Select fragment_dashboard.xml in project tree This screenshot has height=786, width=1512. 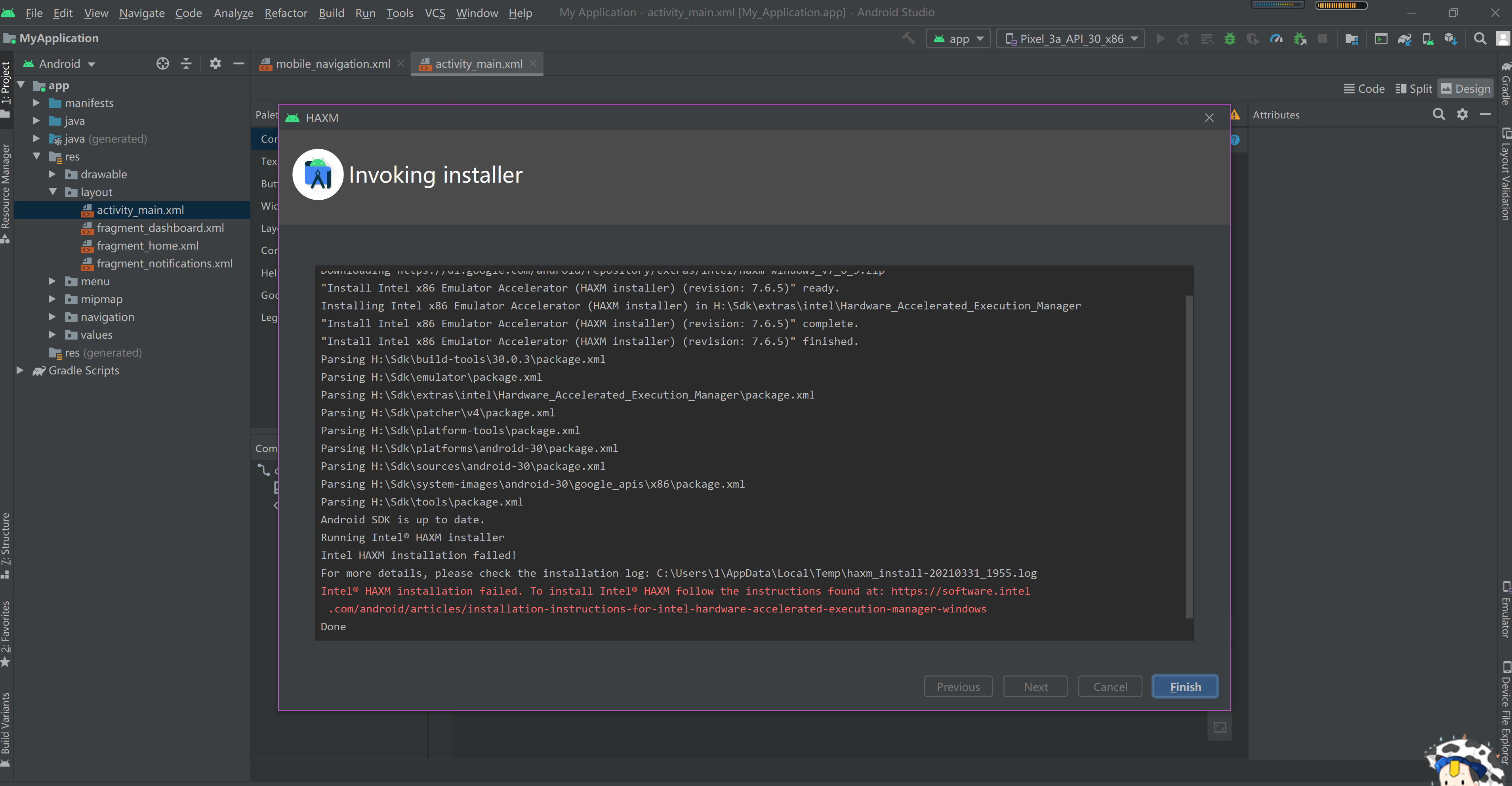tap(160, 228)
